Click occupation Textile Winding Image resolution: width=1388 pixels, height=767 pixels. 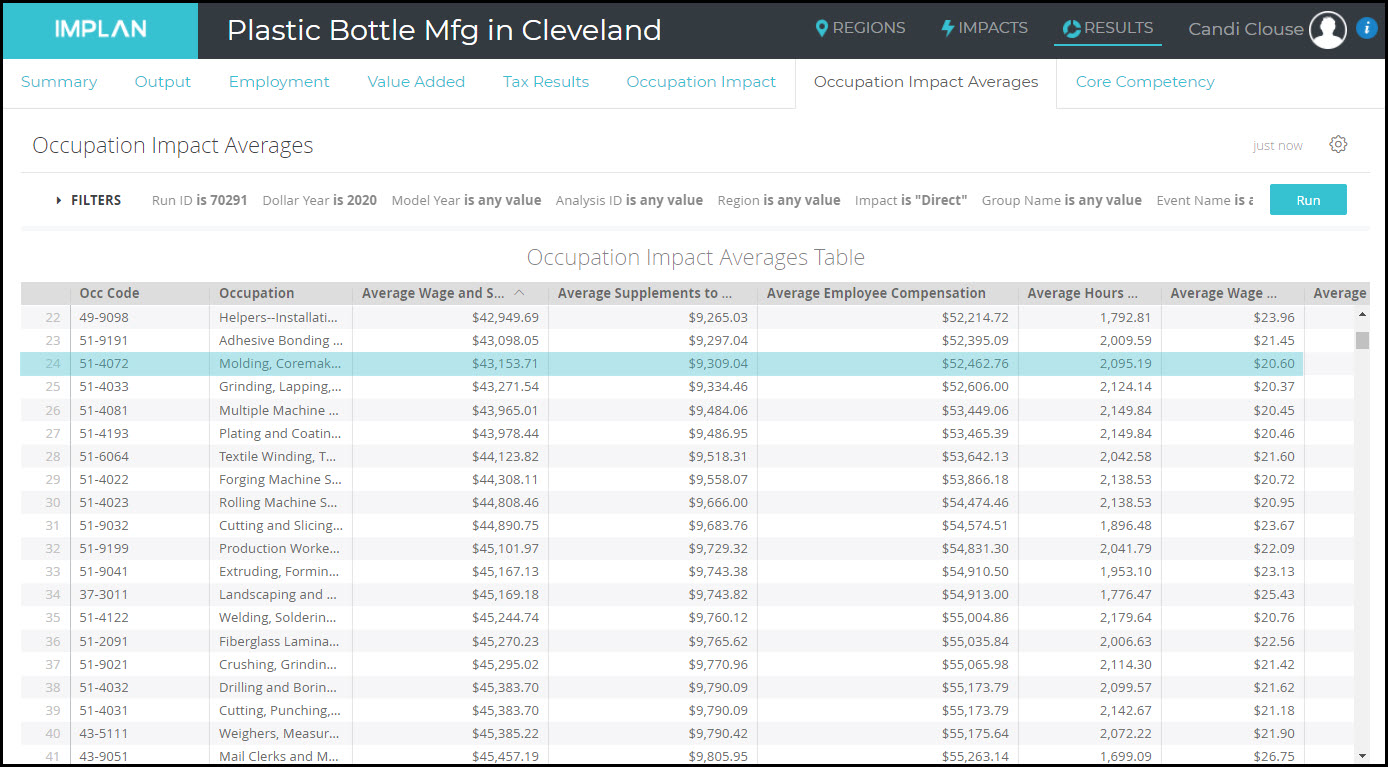[280, 456]
